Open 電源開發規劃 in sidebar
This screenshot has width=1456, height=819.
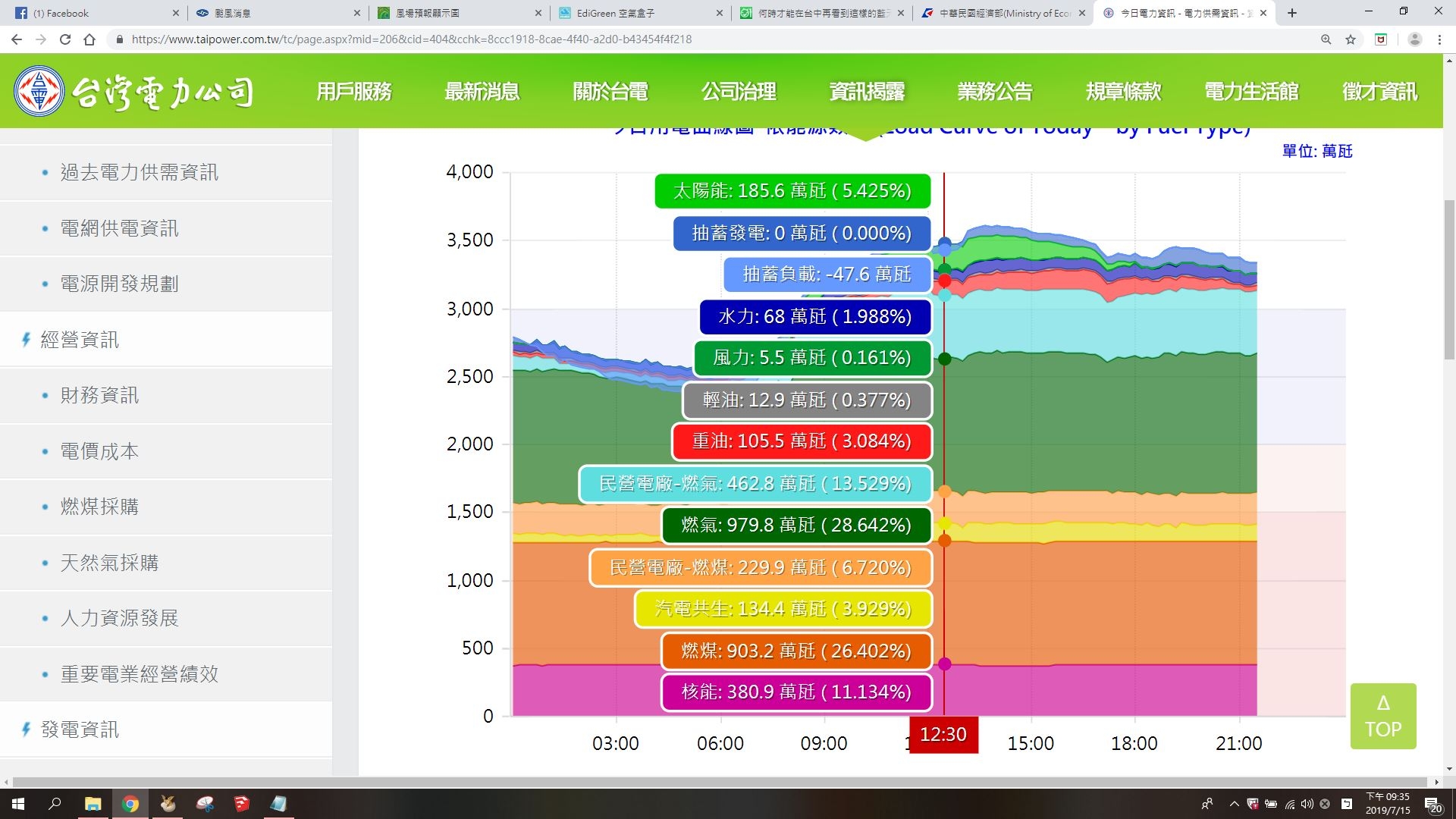(166, 284)
